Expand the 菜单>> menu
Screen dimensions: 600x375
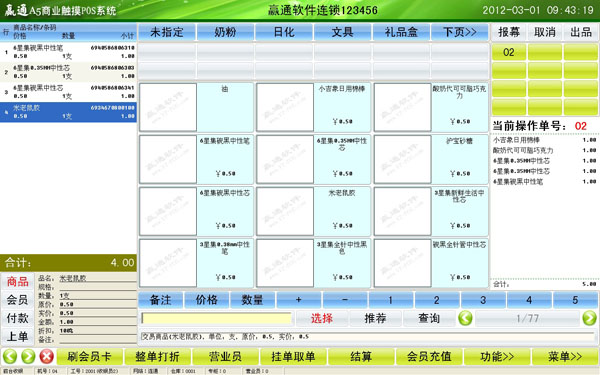565,357
